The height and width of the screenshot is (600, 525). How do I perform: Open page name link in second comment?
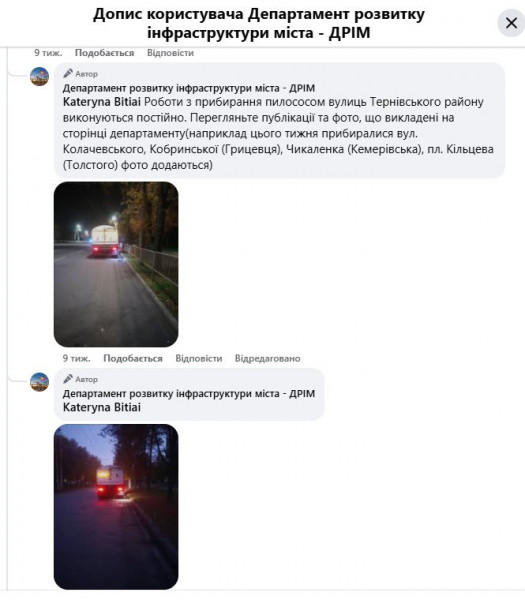point(189,393)
